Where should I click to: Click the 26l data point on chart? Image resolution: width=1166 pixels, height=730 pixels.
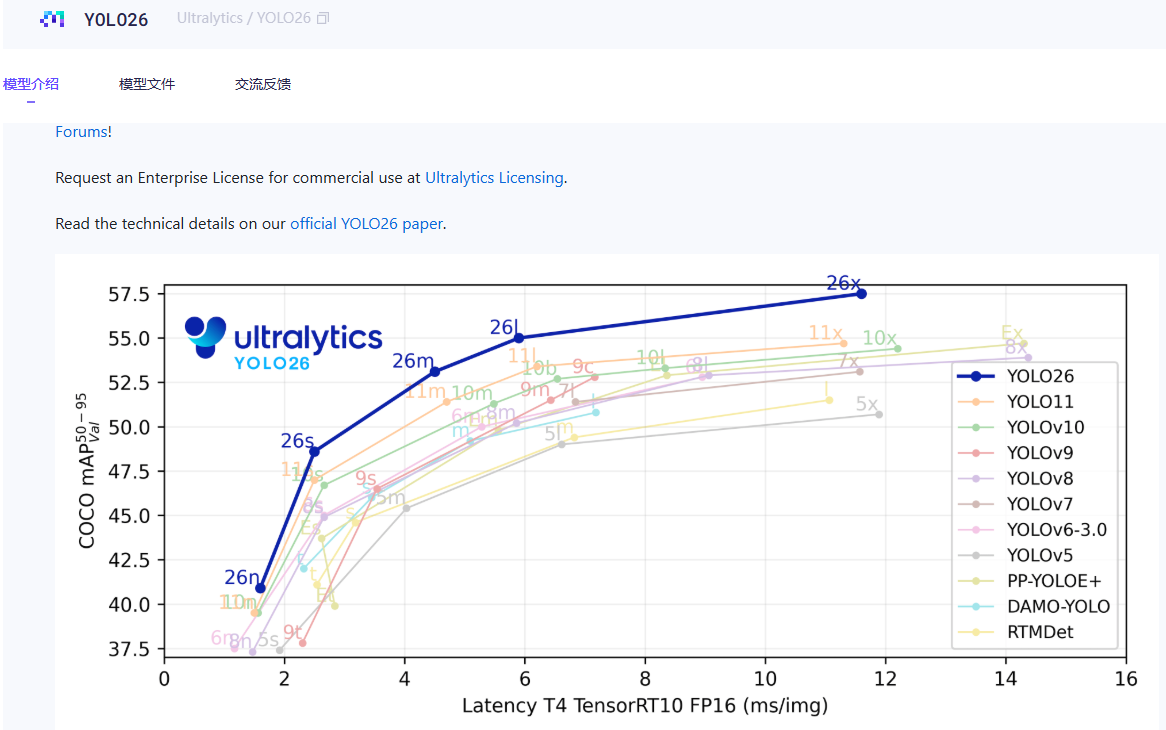point(519,338)
